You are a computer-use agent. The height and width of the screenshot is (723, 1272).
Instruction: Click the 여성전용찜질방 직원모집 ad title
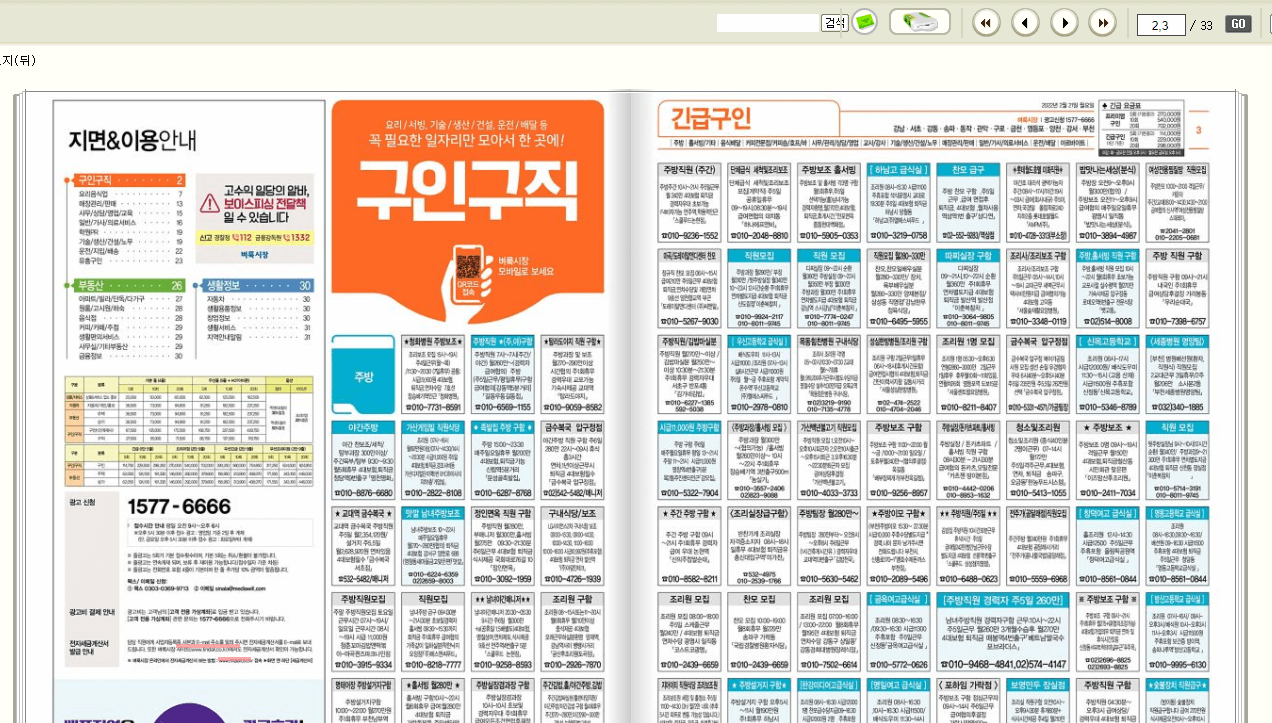point(1178,170)
